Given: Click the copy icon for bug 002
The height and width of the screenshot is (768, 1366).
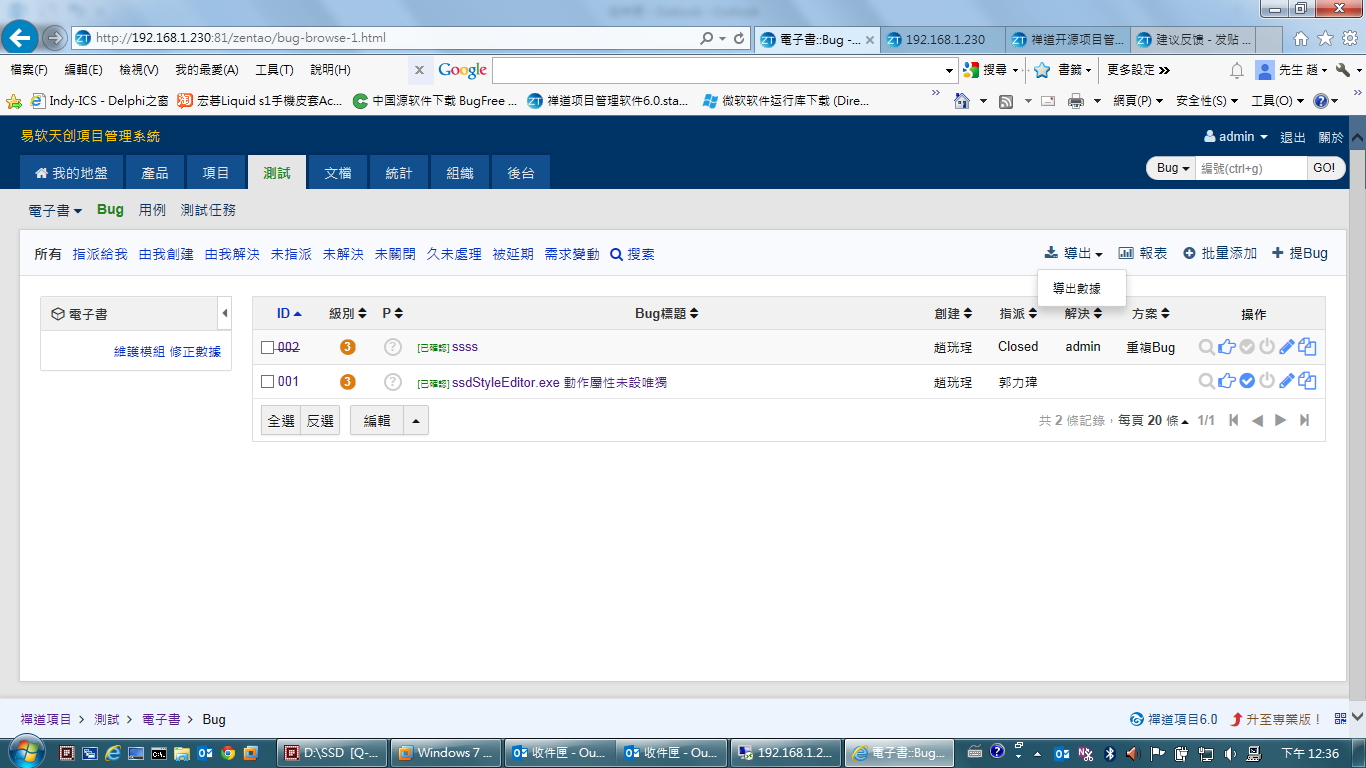Looking at the screenshot, I should coord(1307,347).
